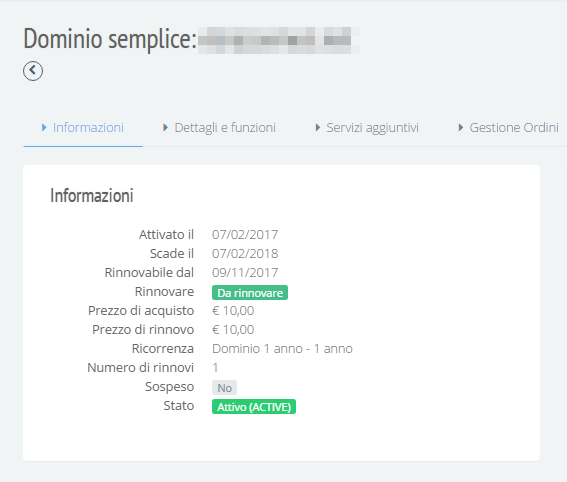Image resolution: width=567 pixels, height=482 pixels.
Task: Click the green Da rinnovare badge
Action: [x=250, y=293]
